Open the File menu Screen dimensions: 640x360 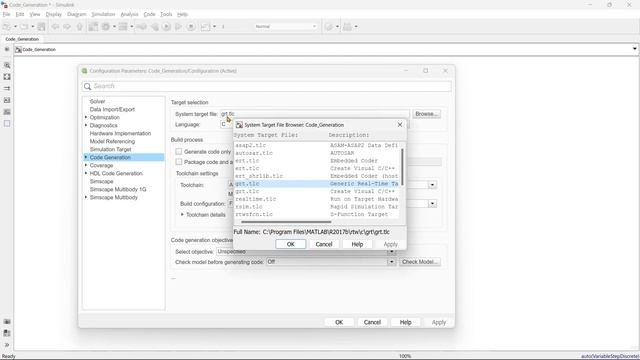pos(6,14)
